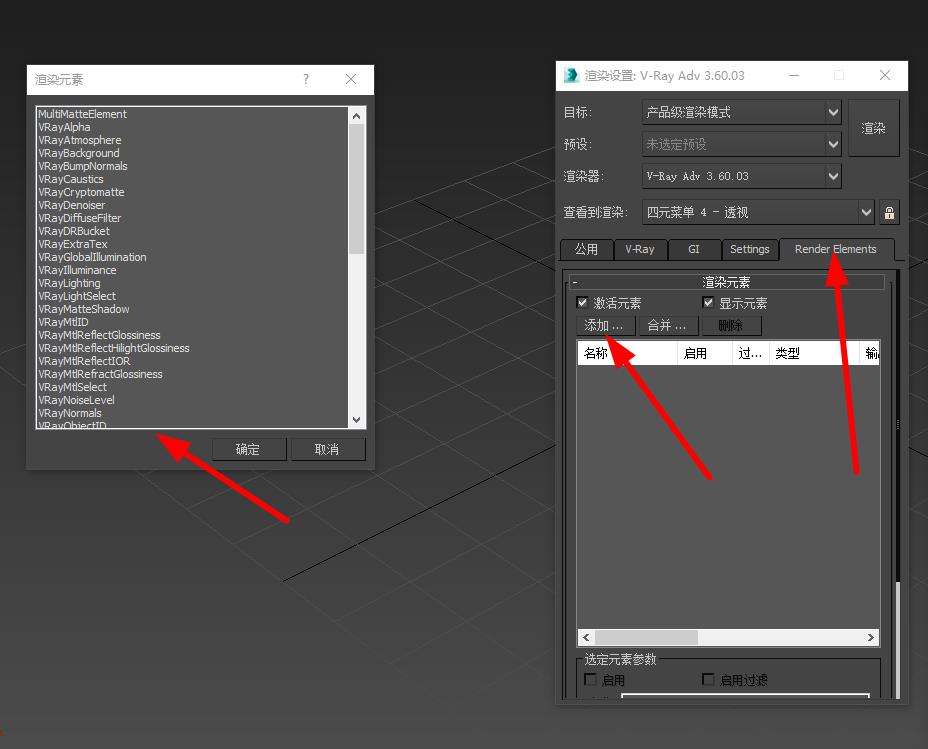Enable the 启用 checkbox under 选定元素参数
Image resolution: width=928 pixels, height=749 pixels.
pos(590,679)
